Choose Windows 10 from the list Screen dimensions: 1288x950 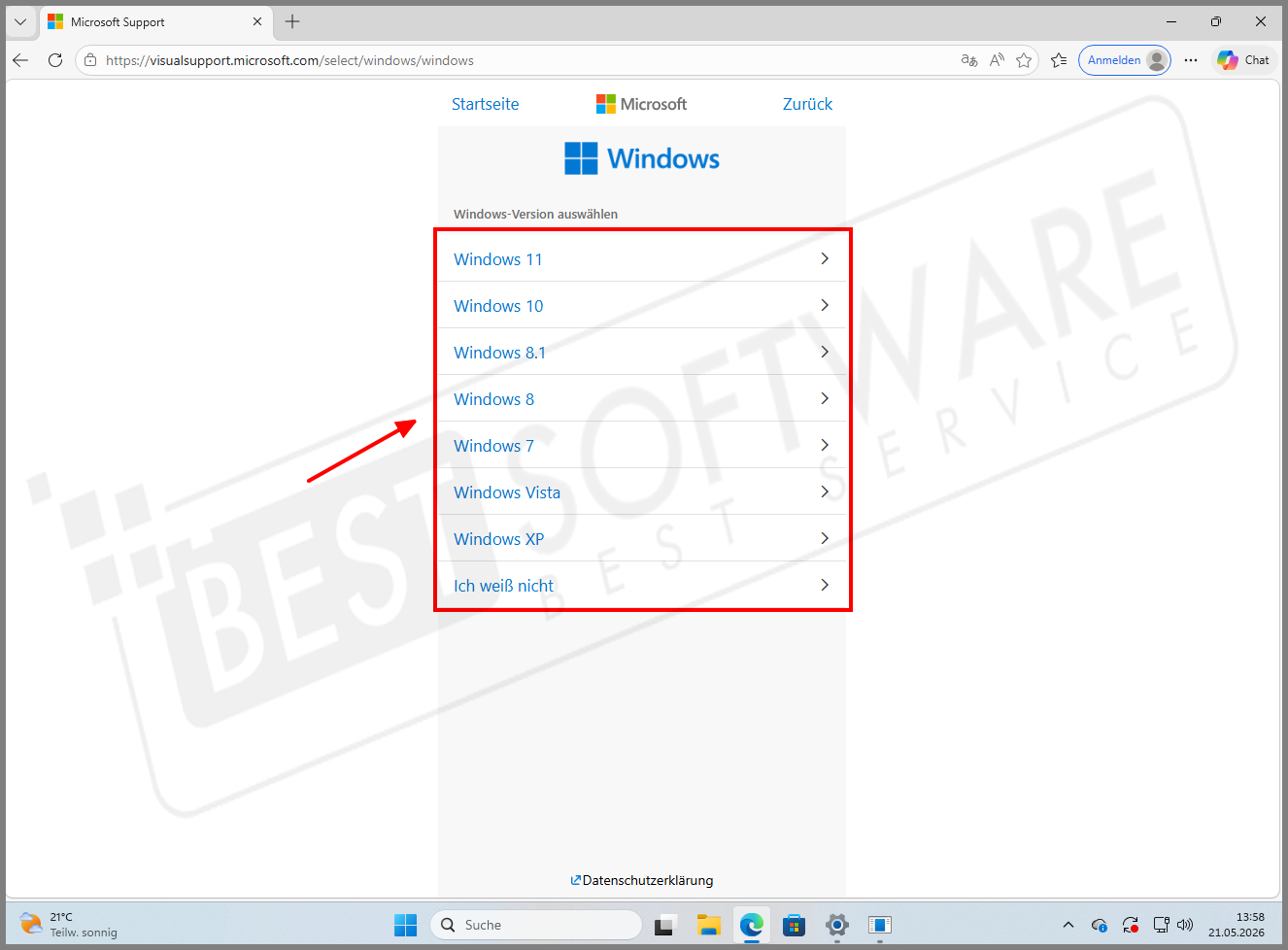pyautogui.click(x=642, y=305)
